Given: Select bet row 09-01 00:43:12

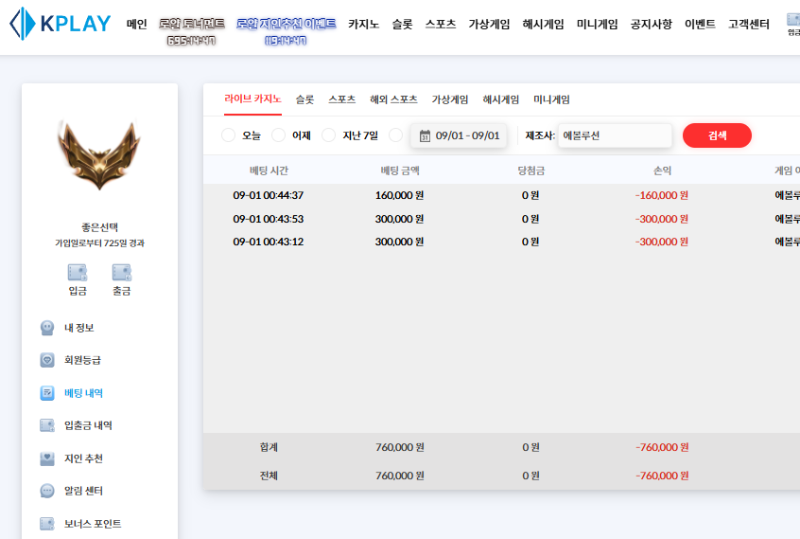Looking at the screenshot, I should pyautogui.click(x=502, y=242).
